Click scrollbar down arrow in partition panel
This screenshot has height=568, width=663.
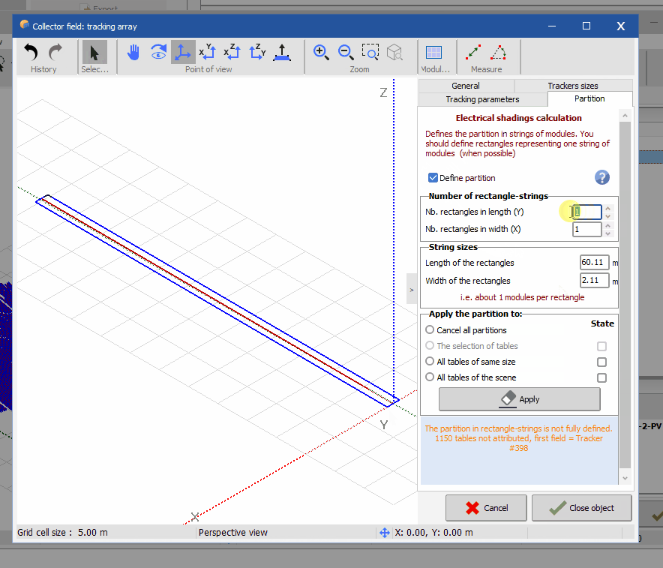click(x=625, y=478)
